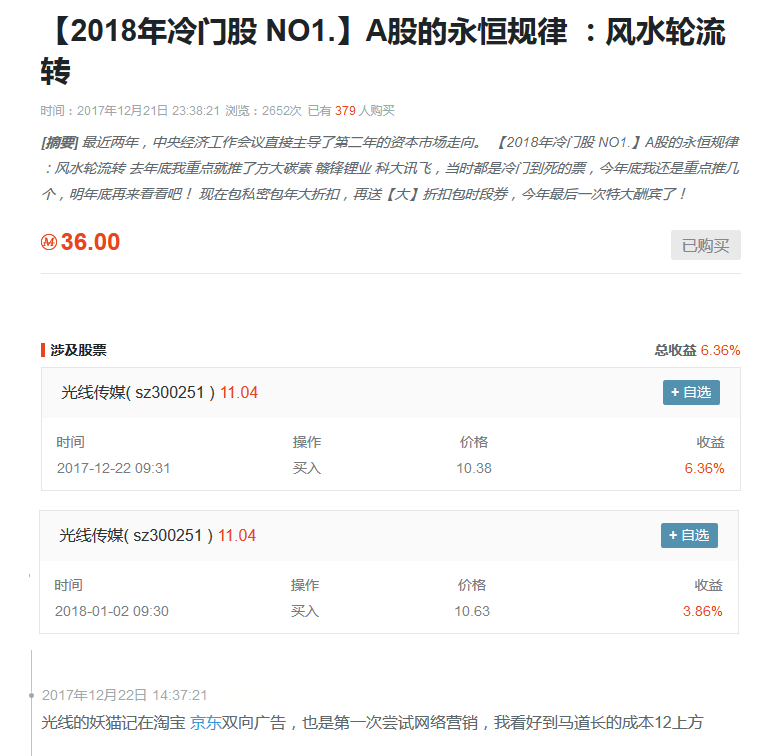The width and height of the screenshot is (773, 756).
Task: Click the 总收益 6.36% total return label
Action: [697, 350]
